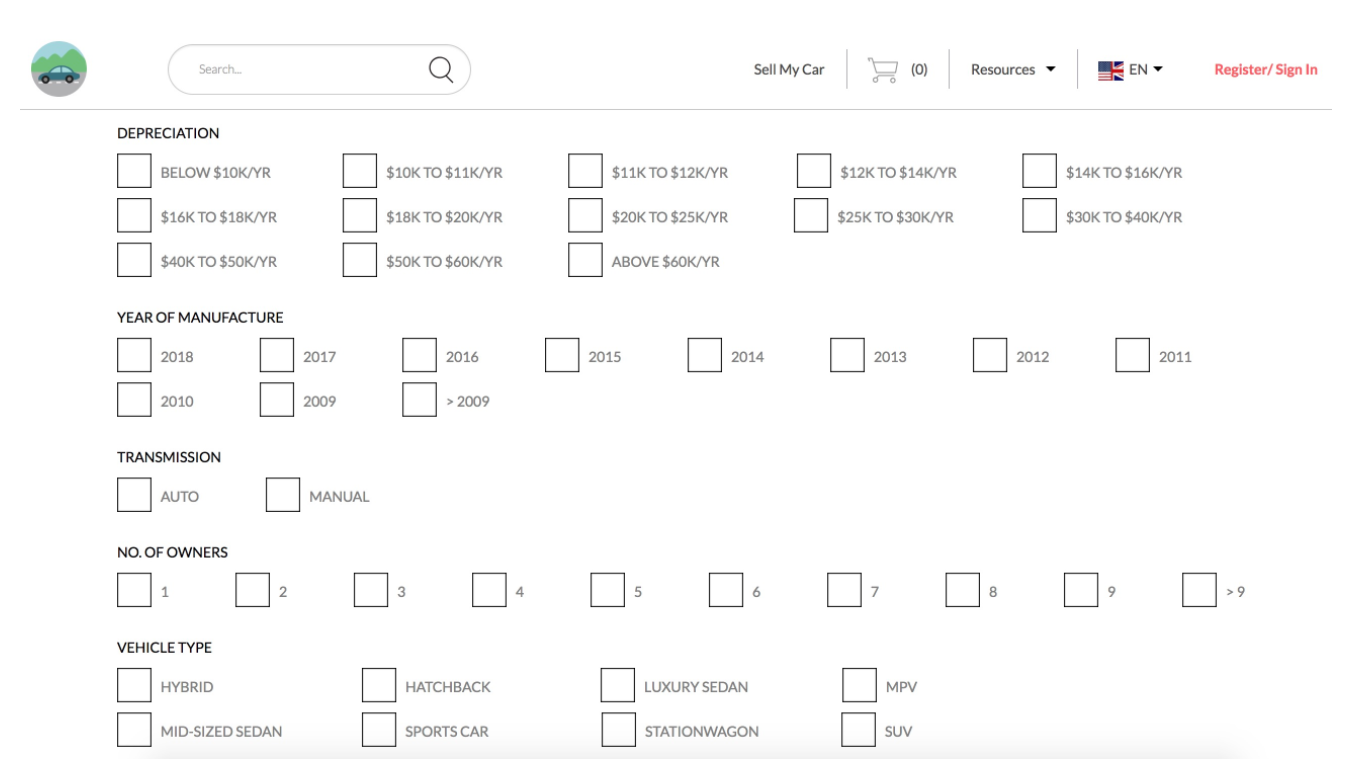
Task: Select the > 2009 year checkbox
Action: (x=420, y=400)
